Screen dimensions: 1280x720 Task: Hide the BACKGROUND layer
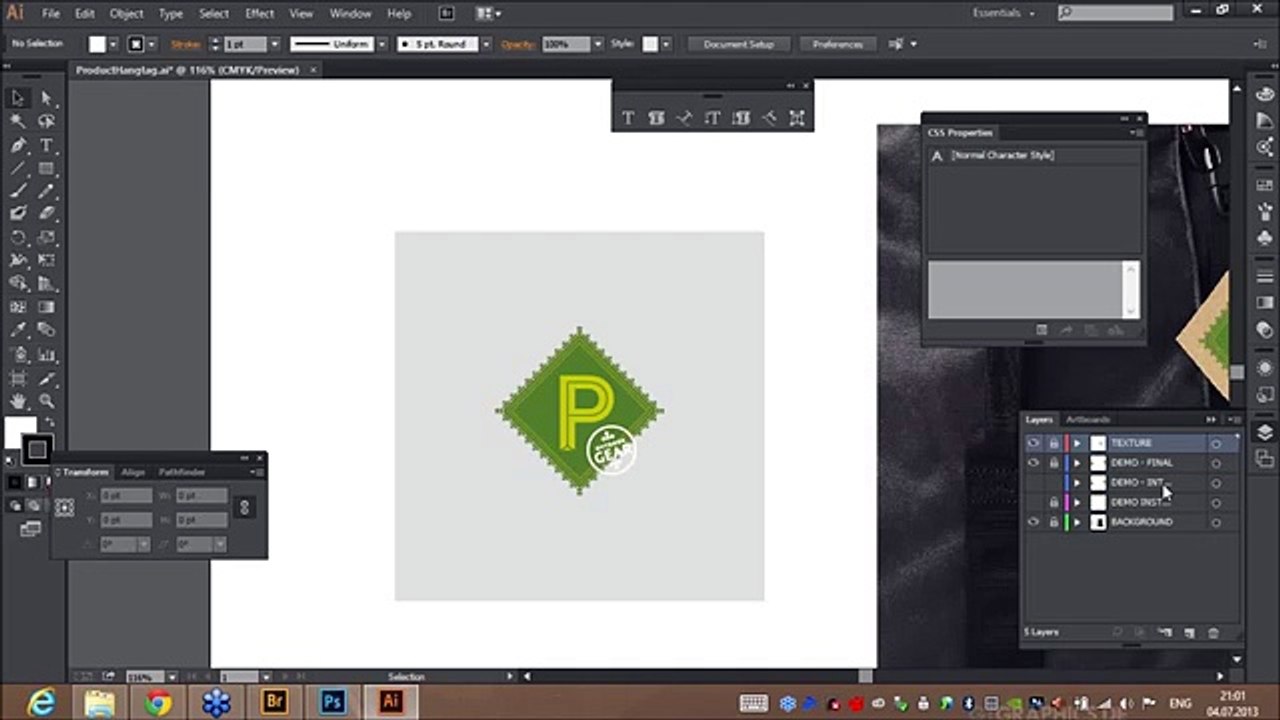point(1034,522)
